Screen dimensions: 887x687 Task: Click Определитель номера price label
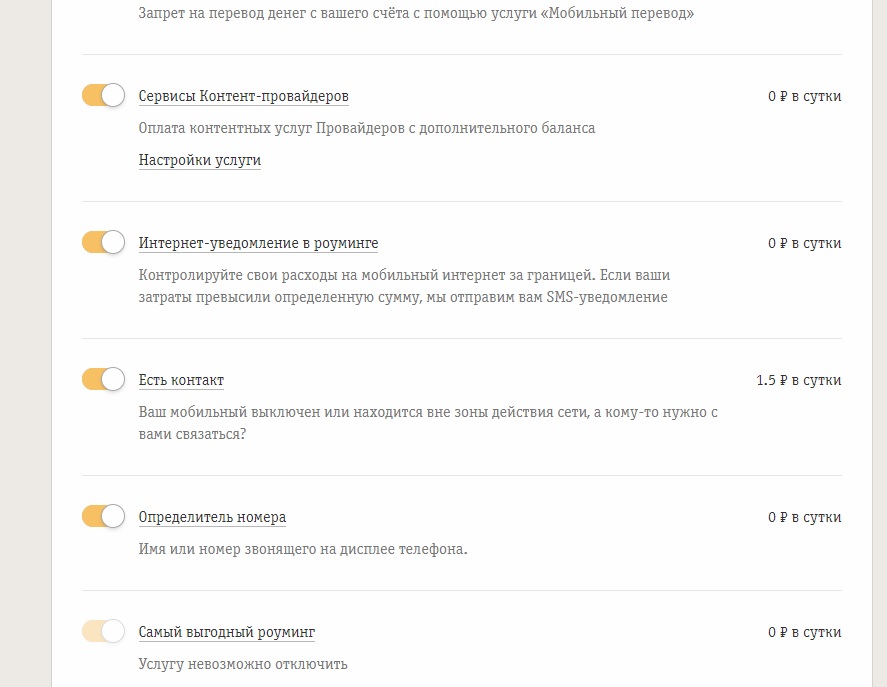click(x=804, y=517)
